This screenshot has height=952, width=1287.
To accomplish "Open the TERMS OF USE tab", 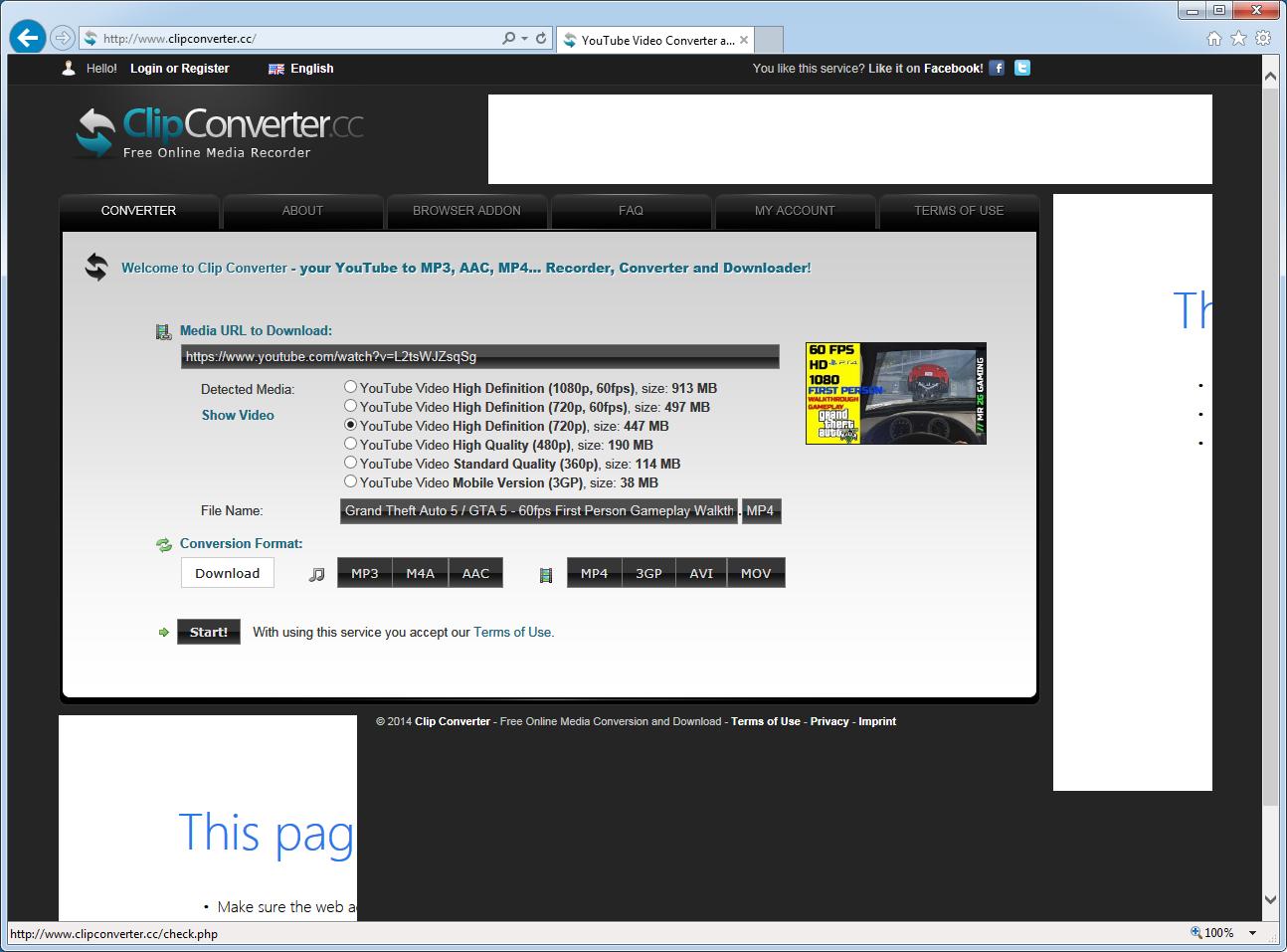I will tap(959, 211).
